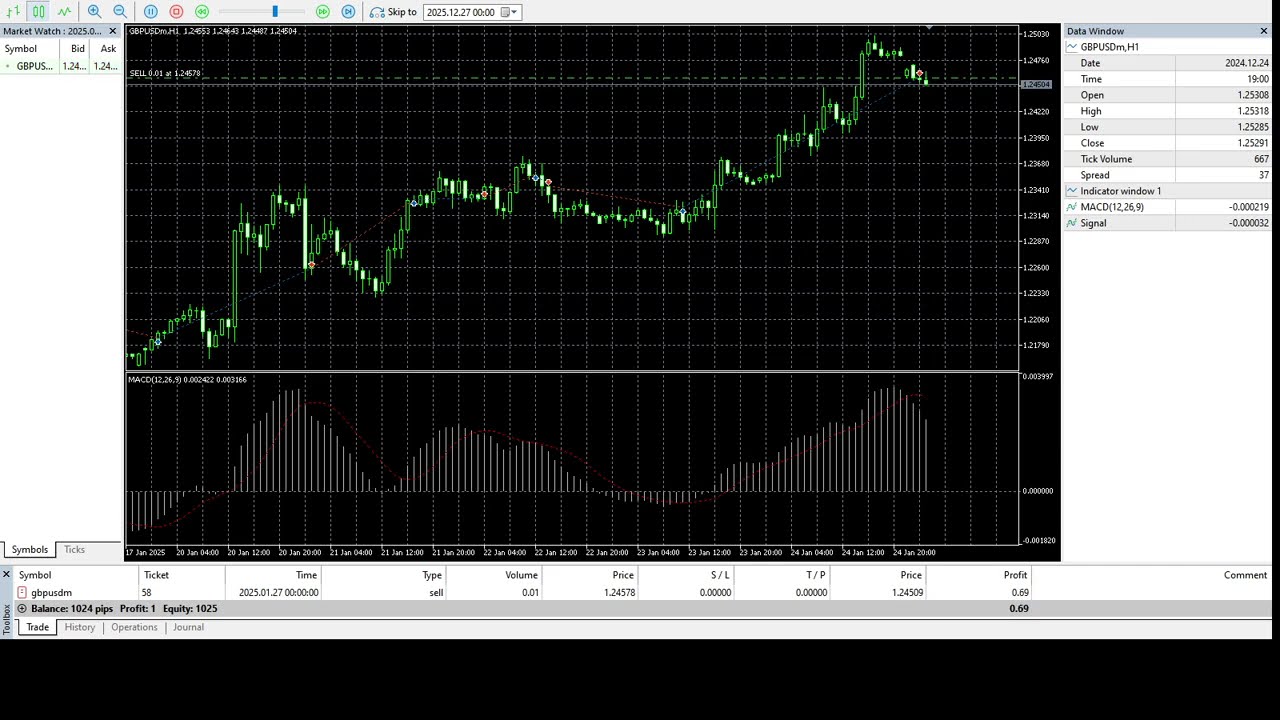This screenshot has width=1280, height=720.
Task: Click the order time 2025.01.27 00:00:00
Action: [278, 592]
